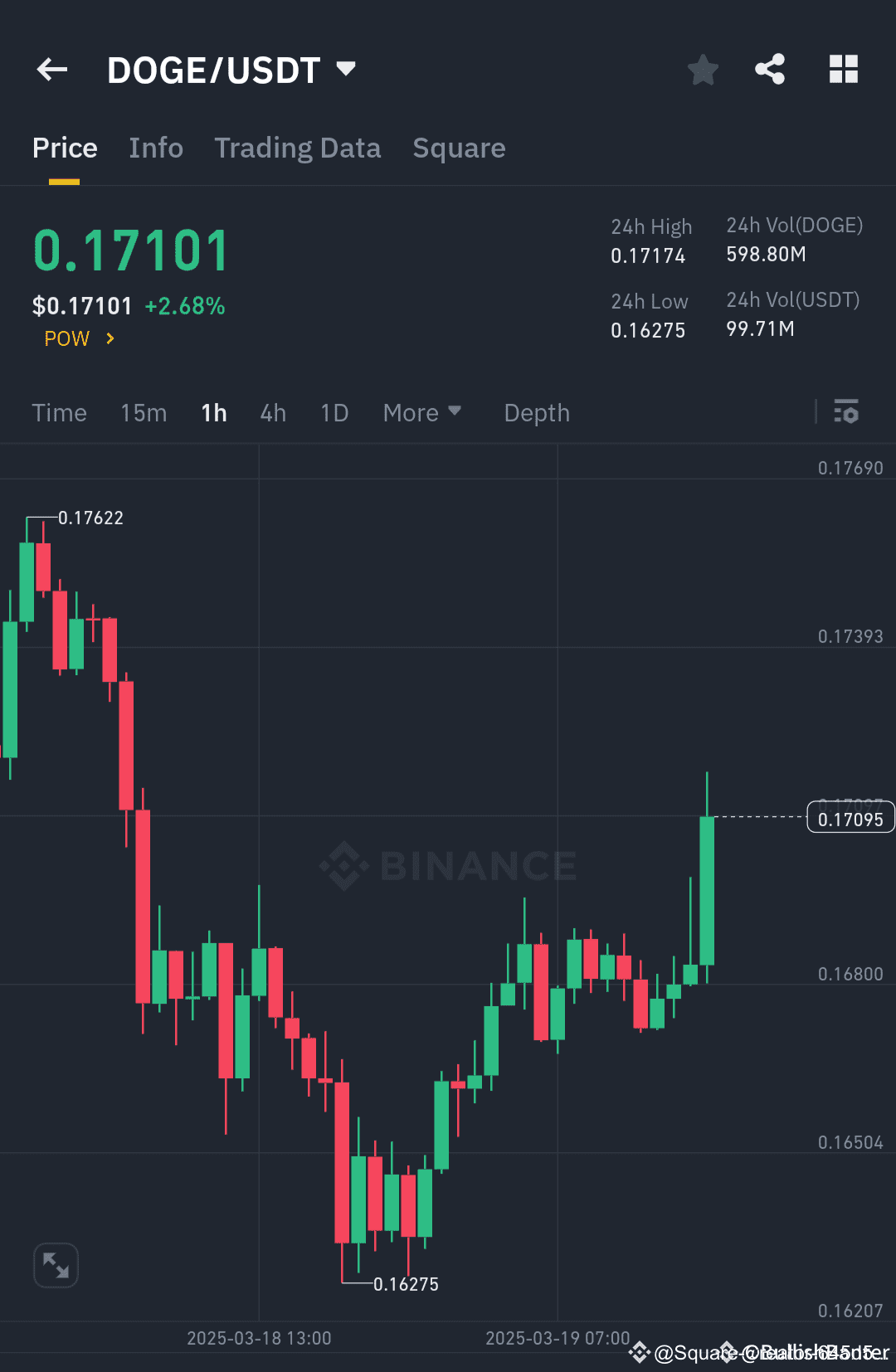Screen dimensions: 896x1372
Task: Open the grid layout menu
Action: (x=844, y=70)
